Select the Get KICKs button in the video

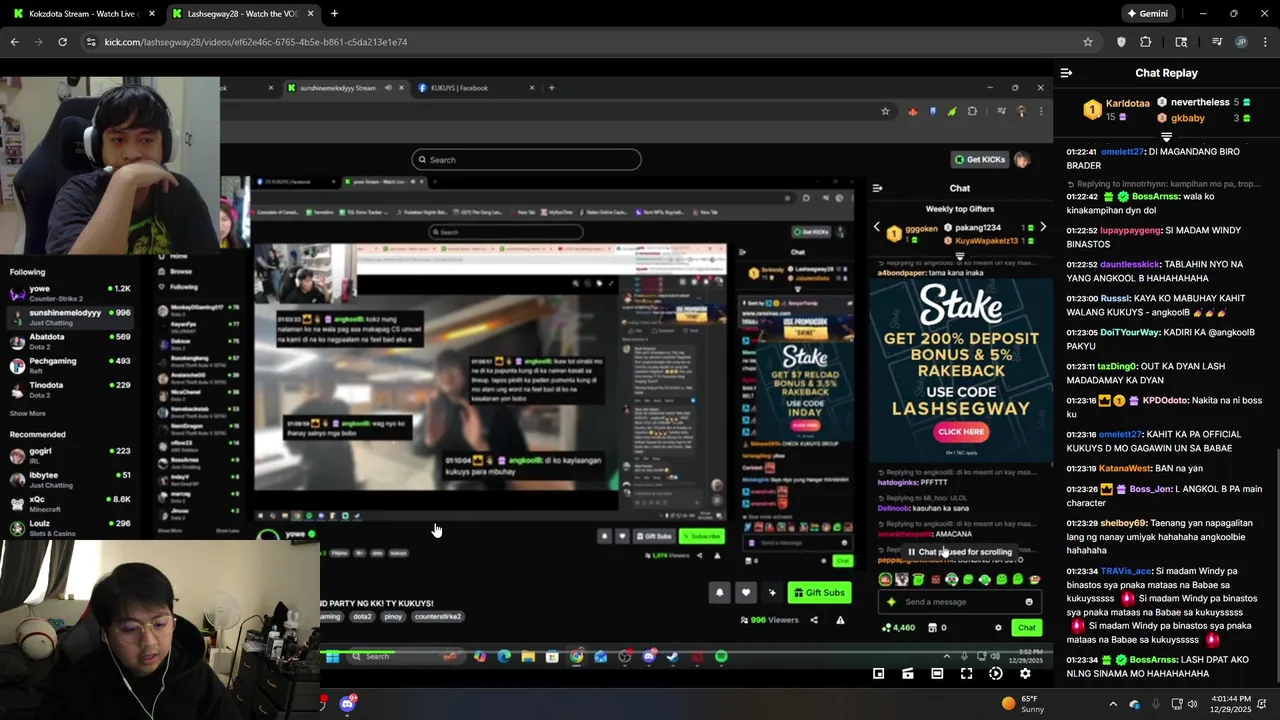tap(980, 159)
